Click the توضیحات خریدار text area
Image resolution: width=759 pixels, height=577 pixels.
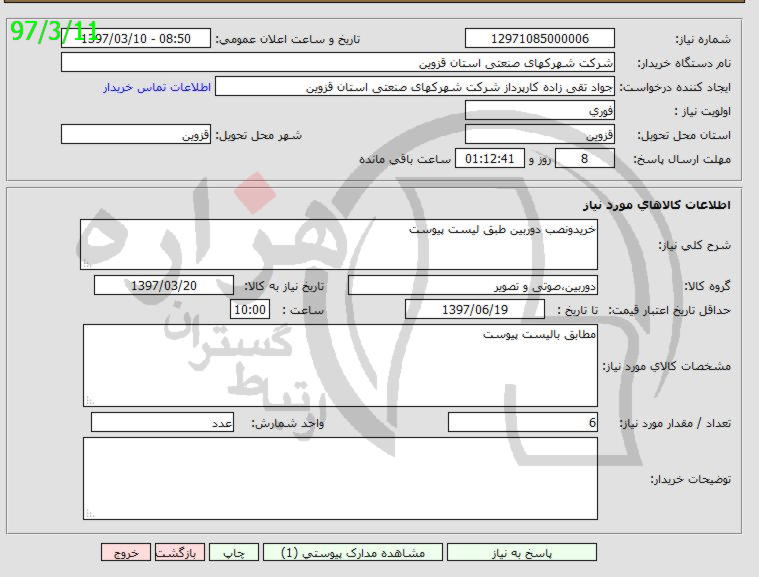340,478
